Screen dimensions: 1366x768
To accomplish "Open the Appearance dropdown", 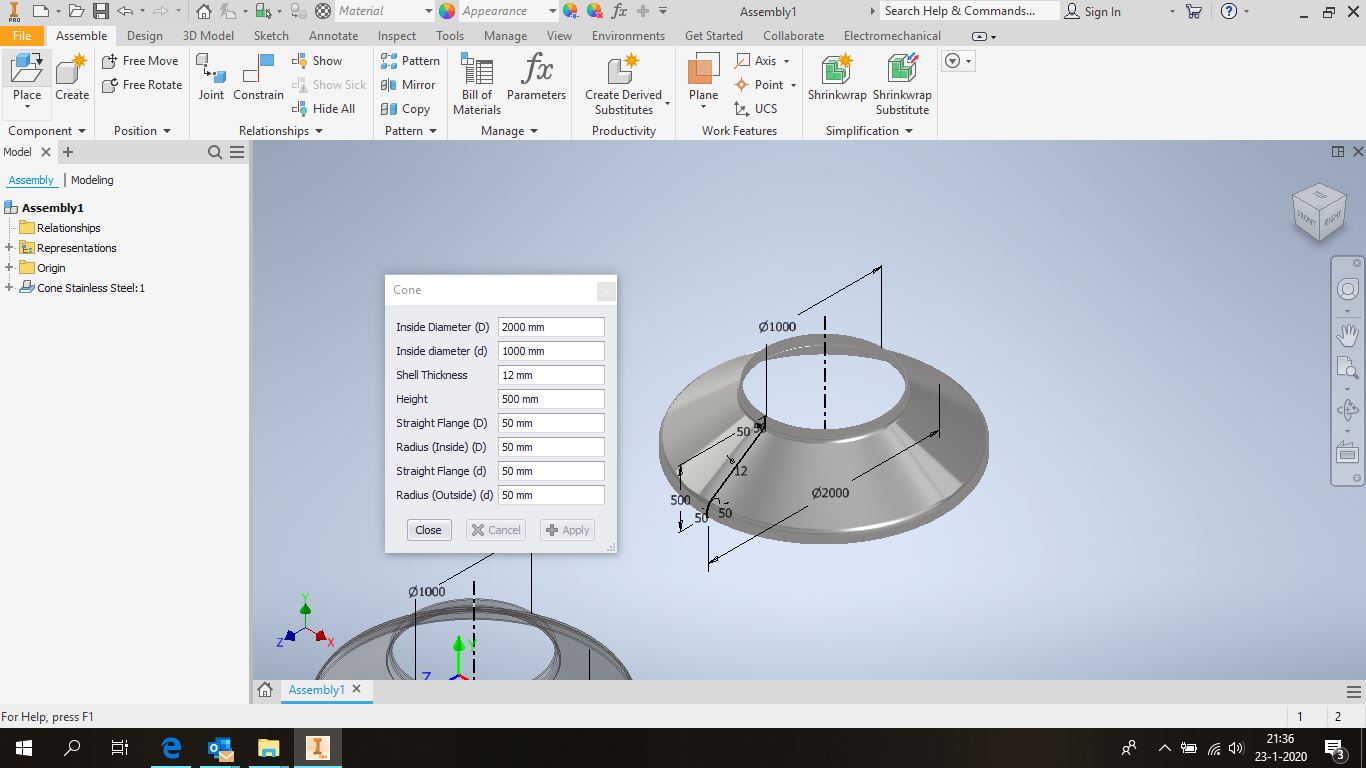I will point(552,11).
